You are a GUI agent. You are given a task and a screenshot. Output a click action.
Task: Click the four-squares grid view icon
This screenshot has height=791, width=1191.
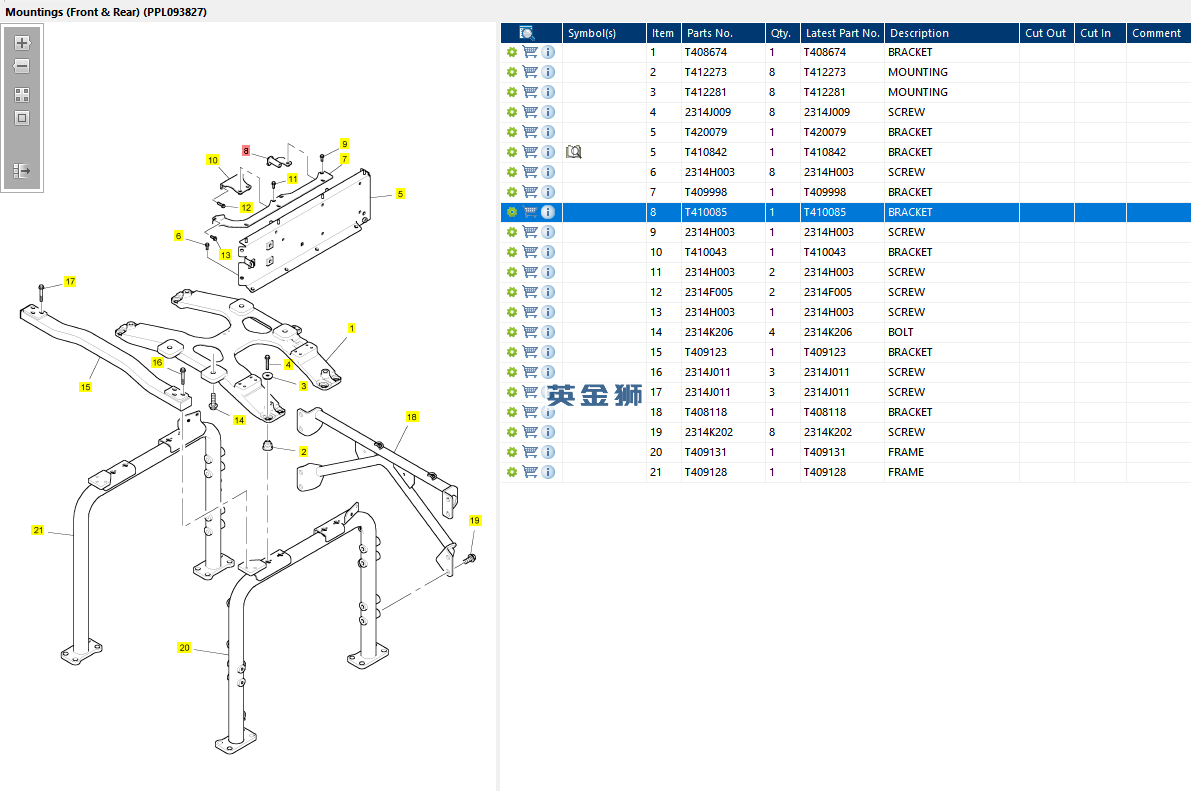[22, 95]
